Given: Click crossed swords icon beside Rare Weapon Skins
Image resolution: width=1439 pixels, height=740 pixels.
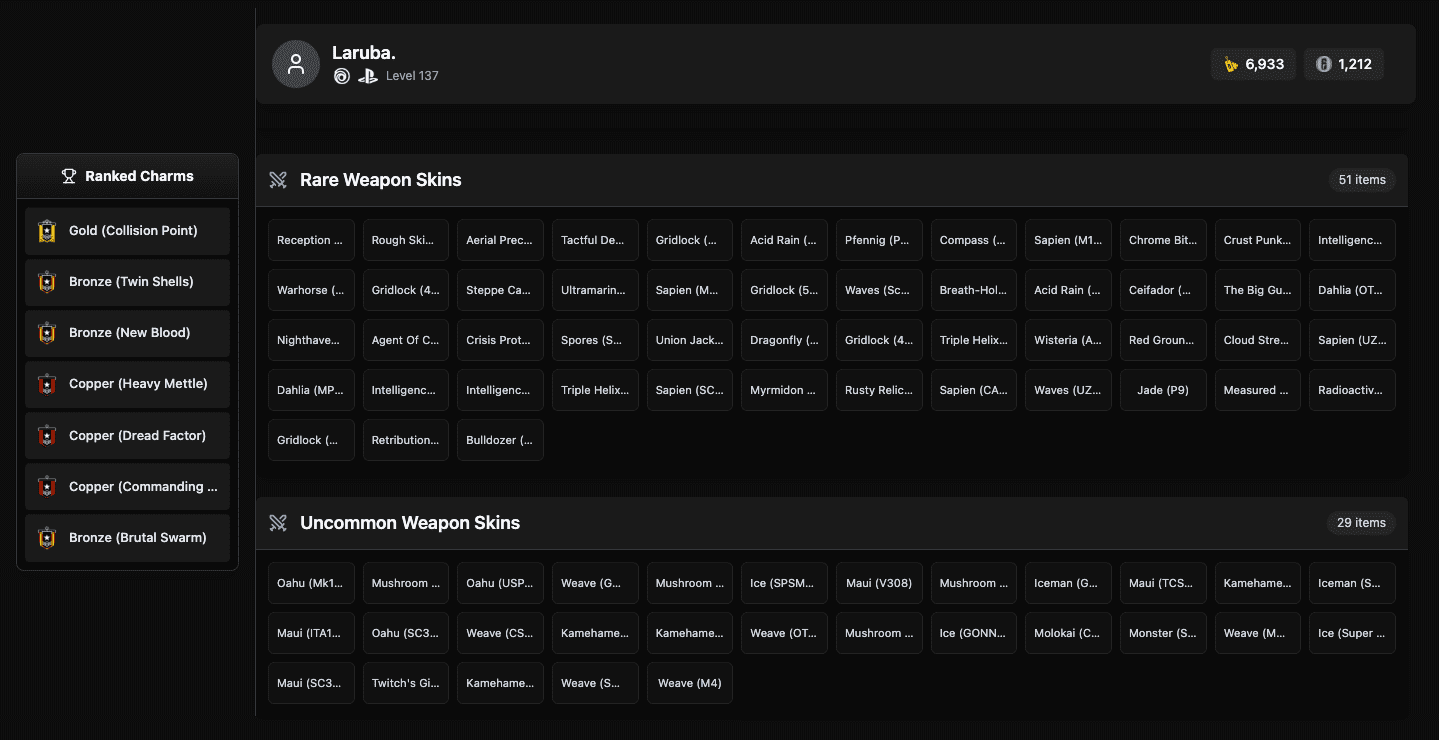Looking at the screenshot, I should 278,180.
